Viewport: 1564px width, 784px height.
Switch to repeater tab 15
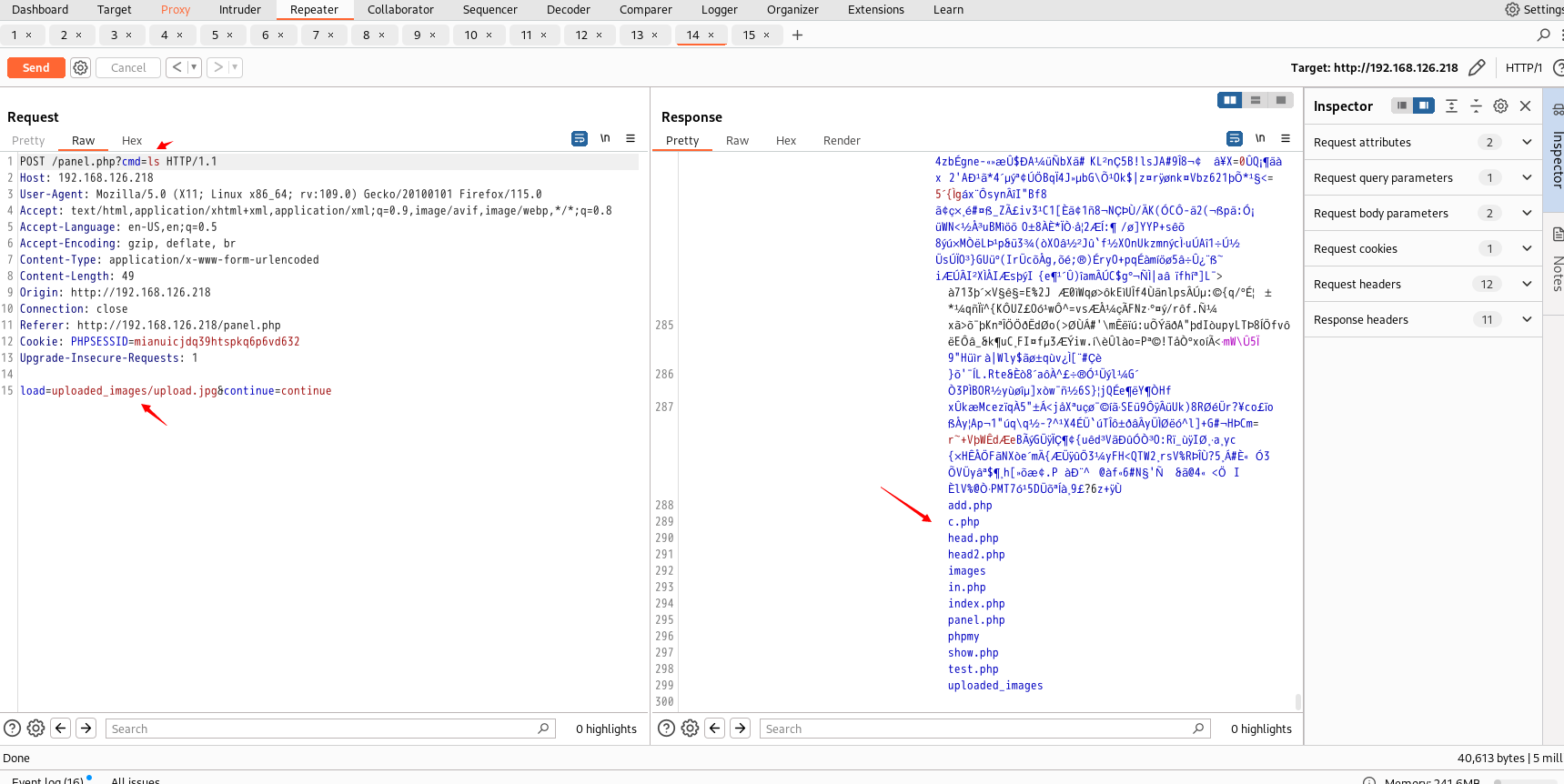pos(749,35)
